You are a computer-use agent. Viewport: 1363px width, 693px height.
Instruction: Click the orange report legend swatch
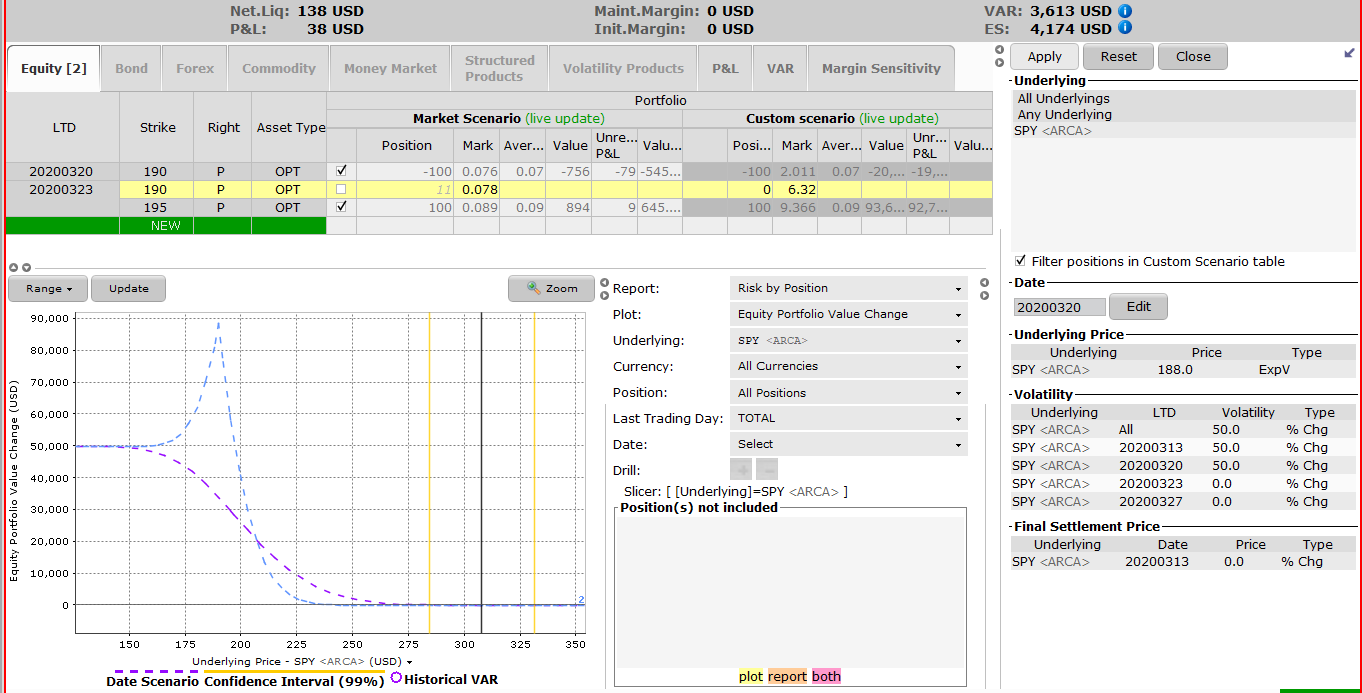[787, 676]
